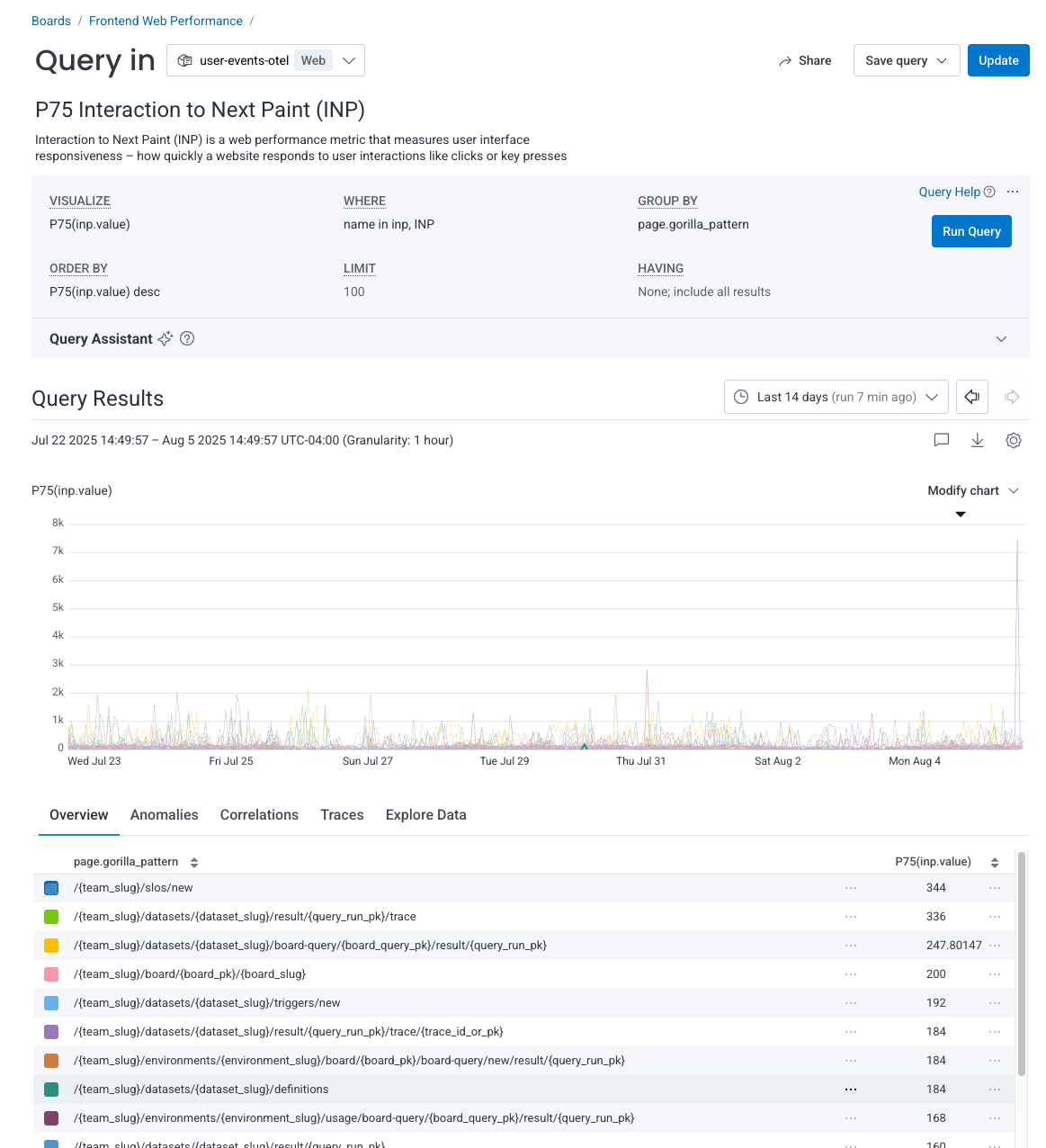Click the Run Query button
Screen dimensions: 1046x1148
971,231
